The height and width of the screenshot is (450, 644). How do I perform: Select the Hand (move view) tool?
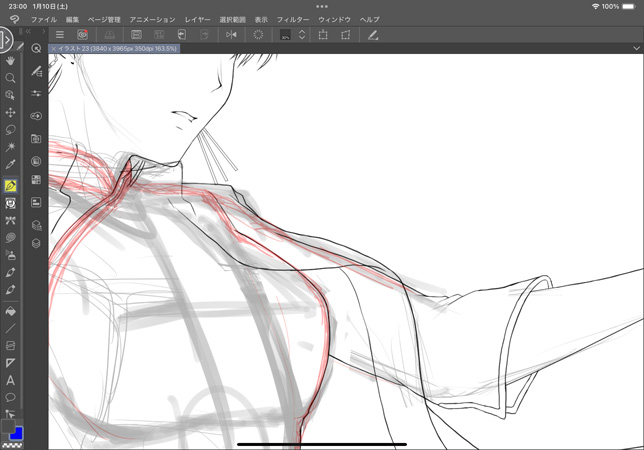pos(11,61)
